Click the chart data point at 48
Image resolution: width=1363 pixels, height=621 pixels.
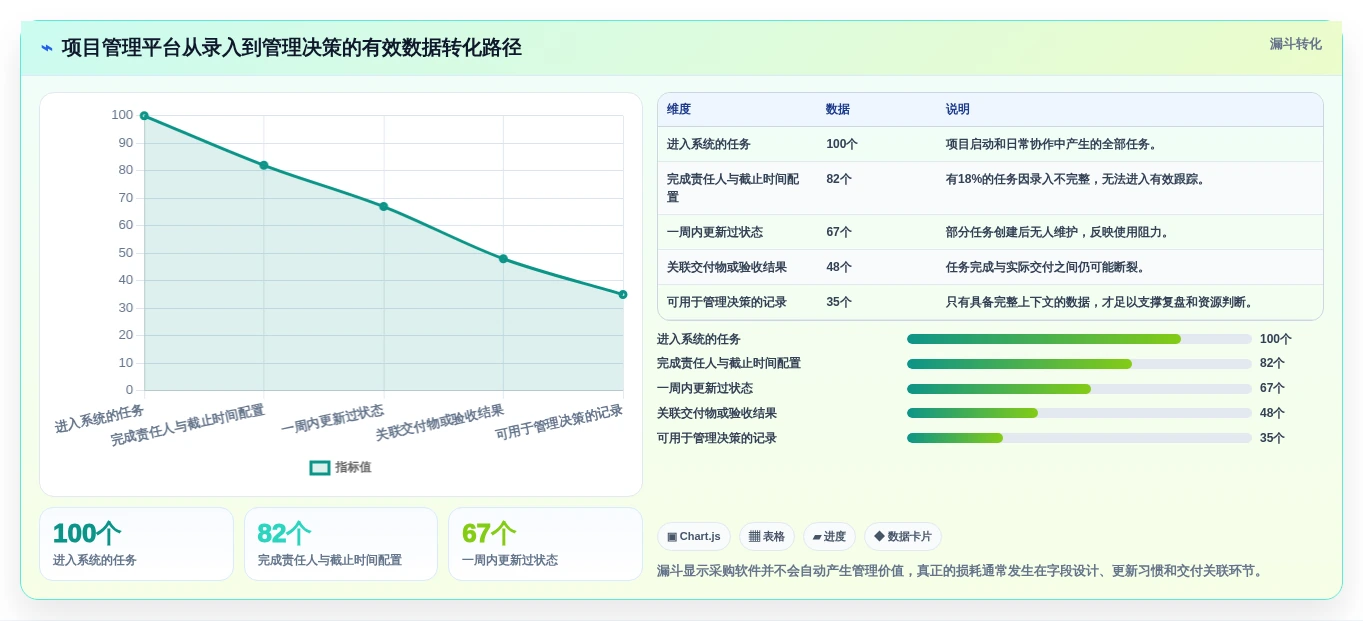[503, 258]
